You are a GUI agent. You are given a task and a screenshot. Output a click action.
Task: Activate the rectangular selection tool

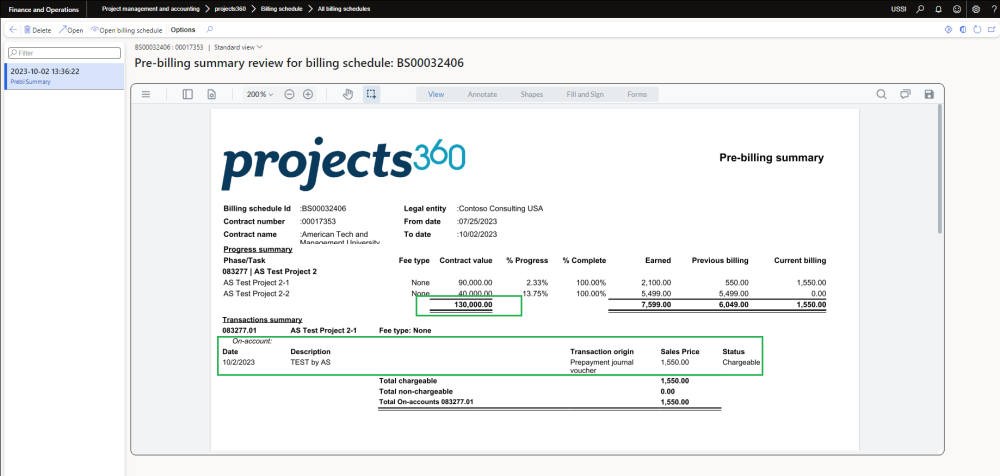(370, 94)
